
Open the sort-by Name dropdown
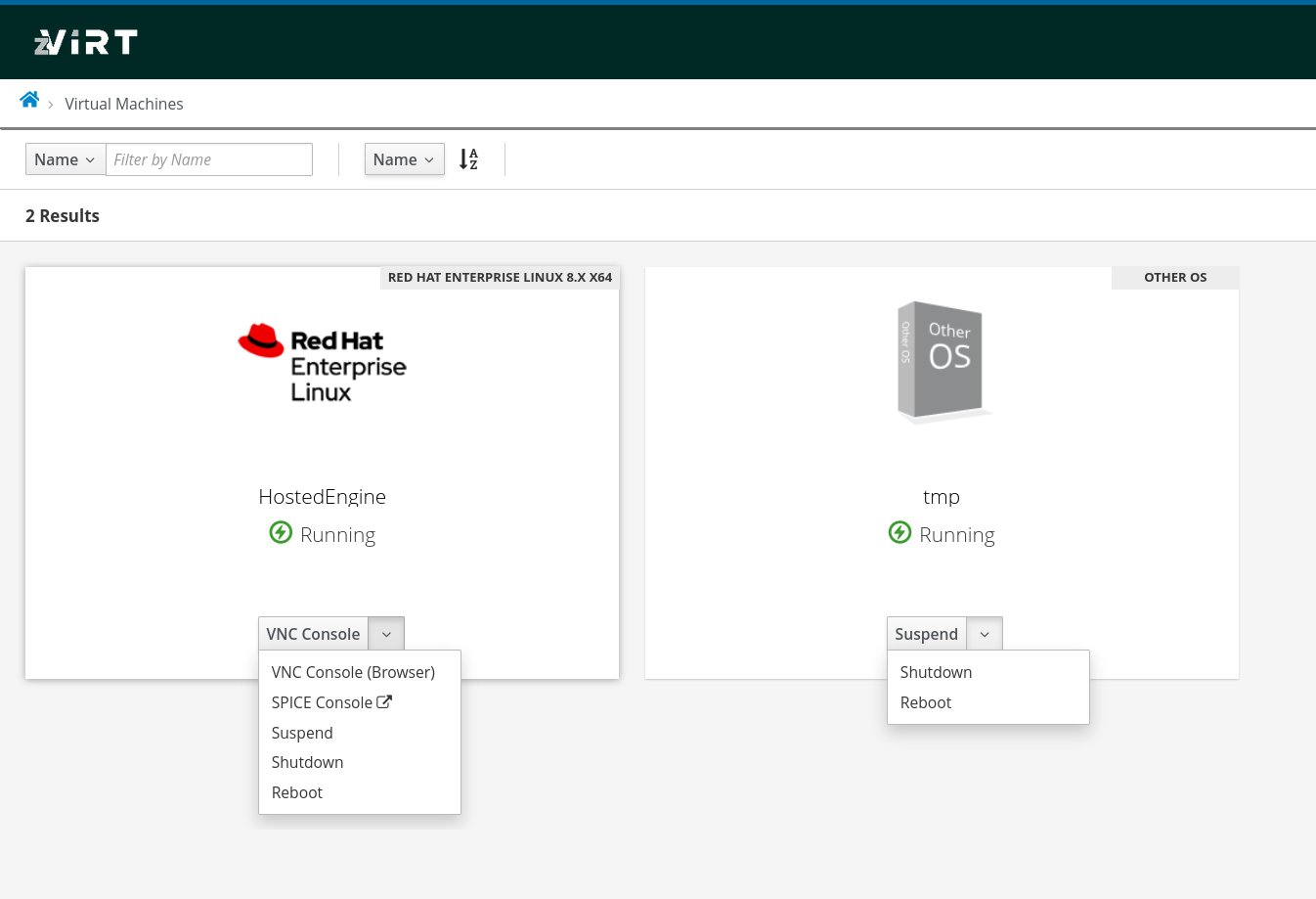pos(404,159)
